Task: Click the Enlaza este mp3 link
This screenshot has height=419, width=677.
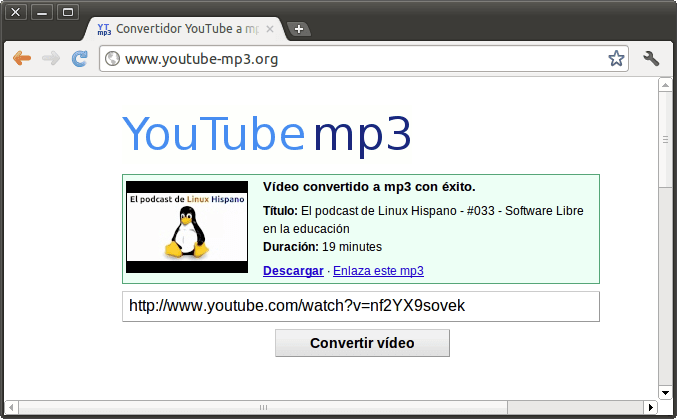Action: click(x=378, y=271)
